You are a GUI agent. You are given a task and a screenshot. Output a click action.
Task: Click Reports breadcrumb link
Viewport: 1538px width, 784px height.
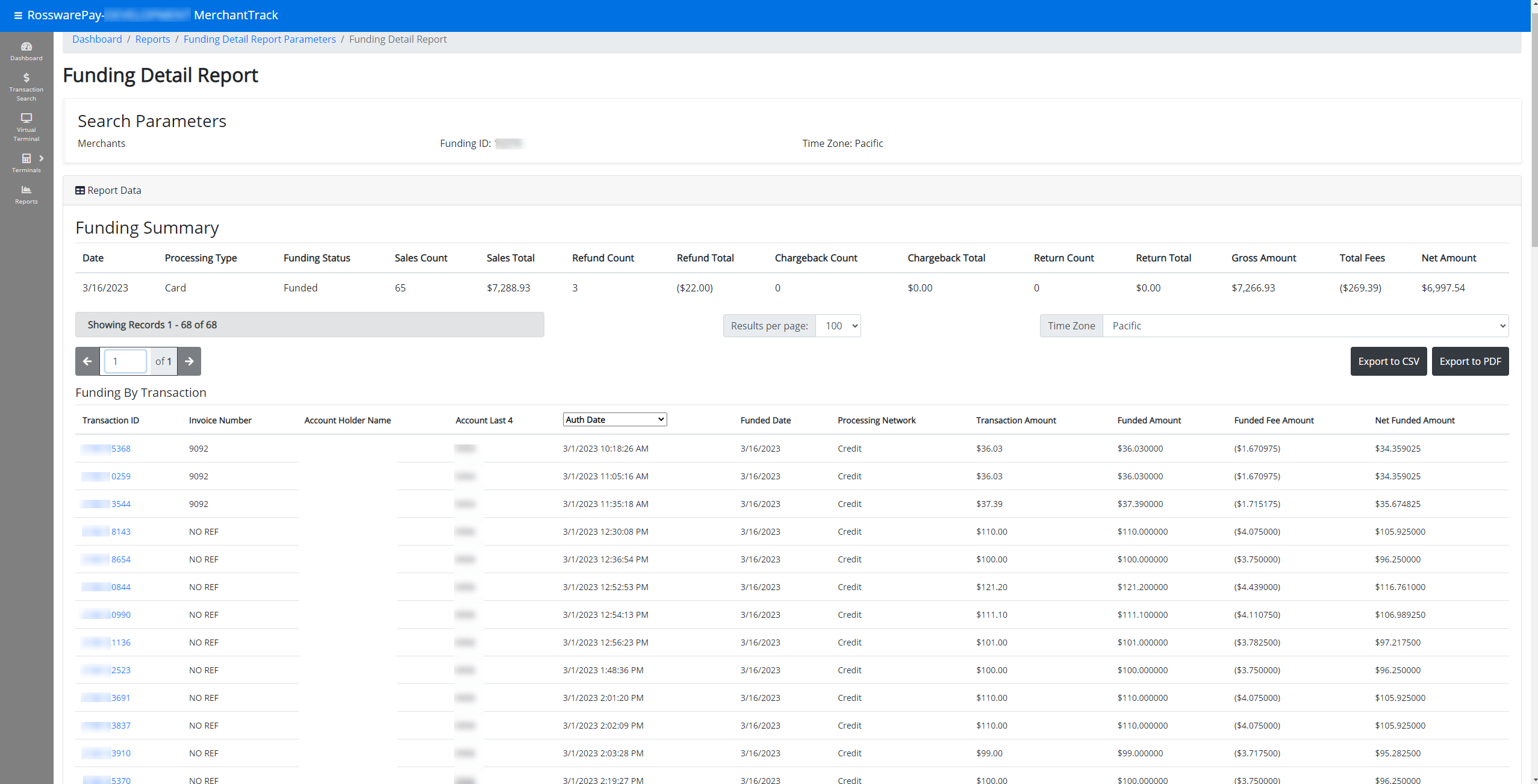(152, 39)
